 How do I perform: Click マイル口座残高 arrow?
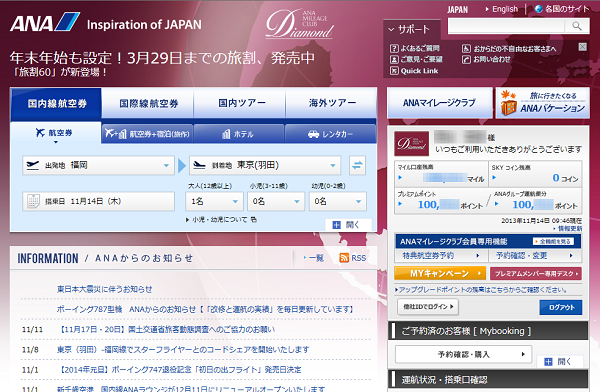pos(400,178)
